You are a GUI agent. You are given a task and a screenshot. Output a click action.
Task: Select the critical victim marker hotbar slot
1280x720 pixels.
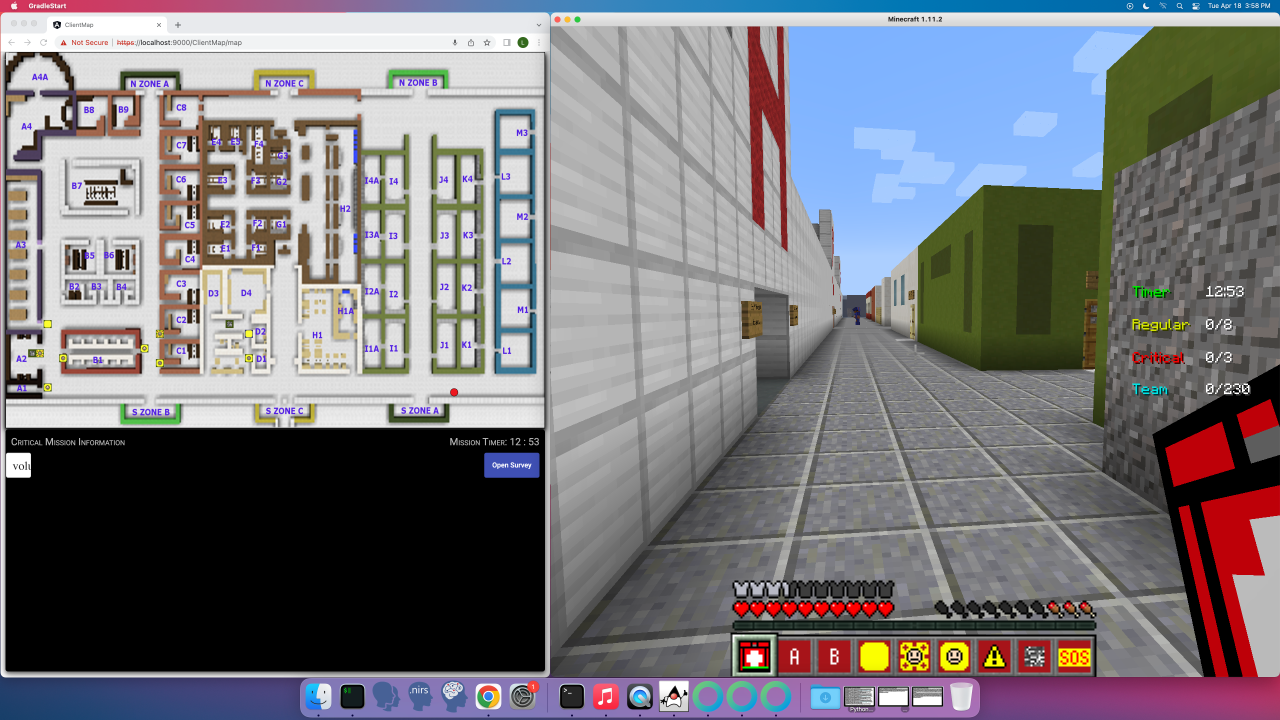915,656
